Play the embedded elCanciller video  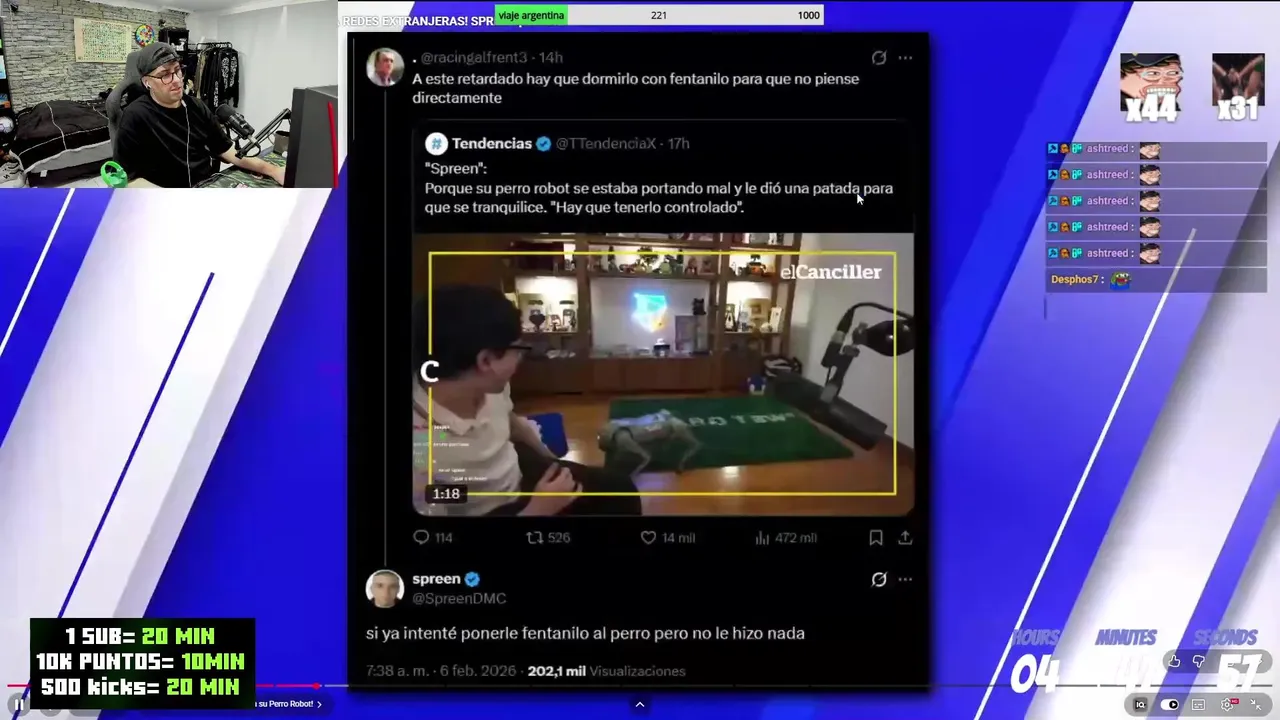(662, 374)
